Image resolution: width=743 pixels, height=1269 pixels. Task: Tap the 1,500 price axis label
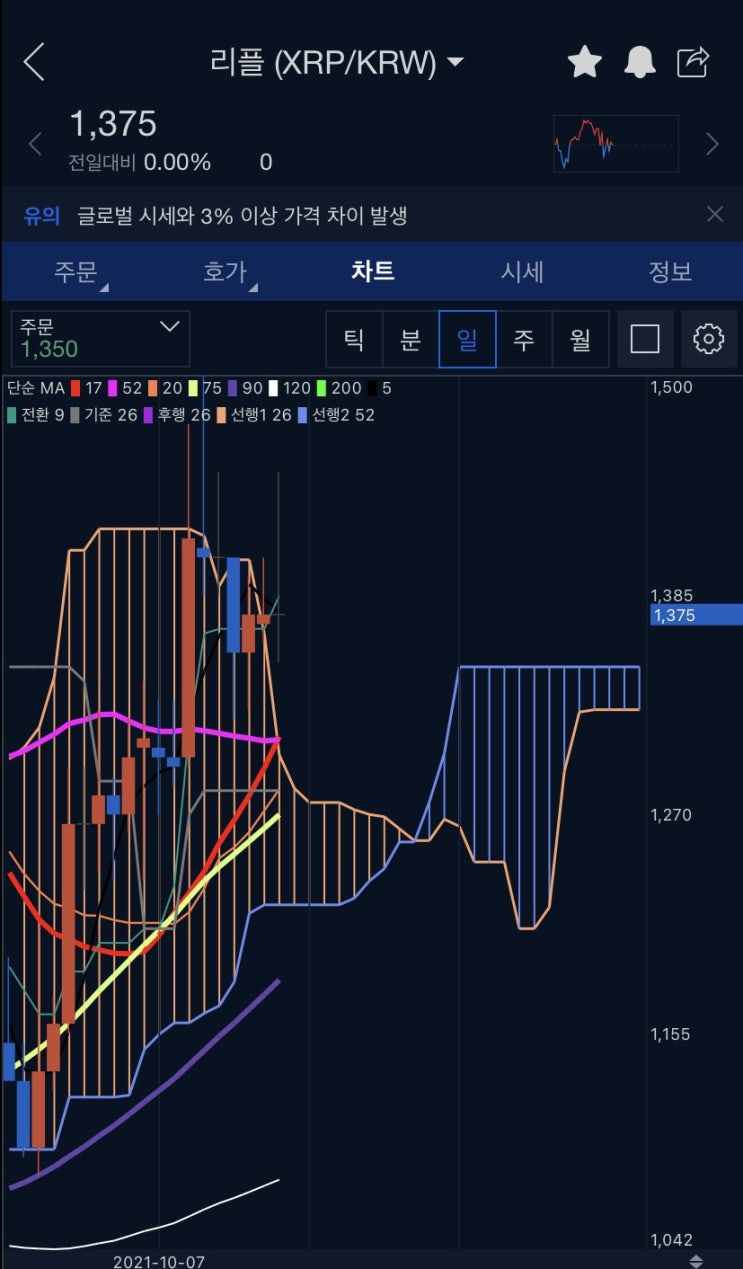point(672,387)
